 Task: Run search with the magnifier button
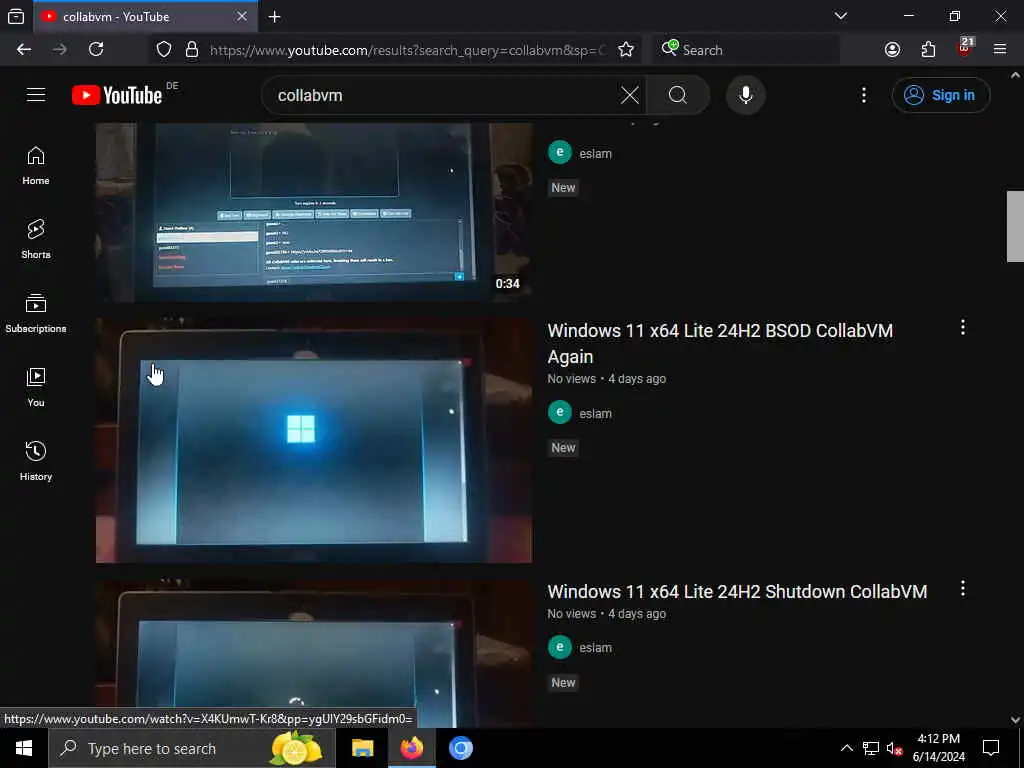click(678, 95)
